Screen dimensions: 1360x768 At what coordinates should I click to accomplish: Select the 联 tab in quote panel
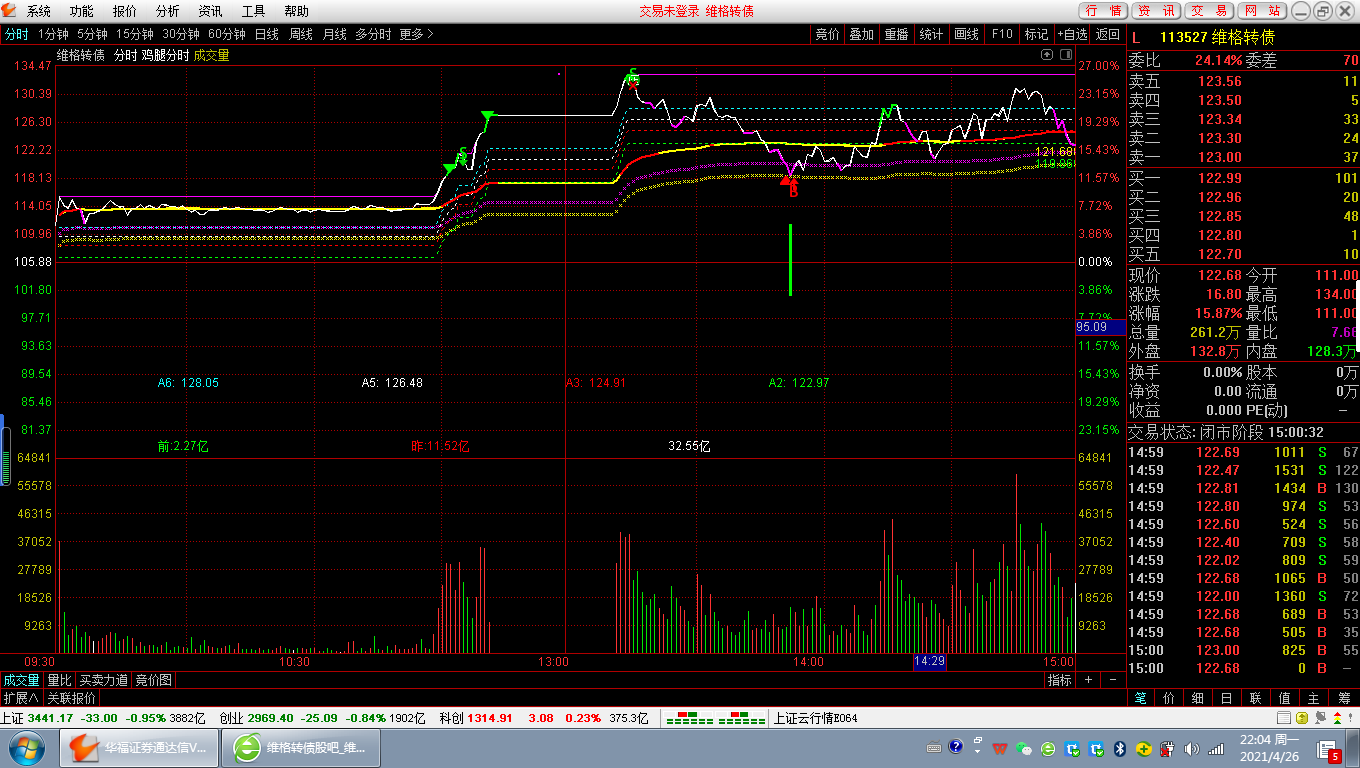tap(1256, 698)
